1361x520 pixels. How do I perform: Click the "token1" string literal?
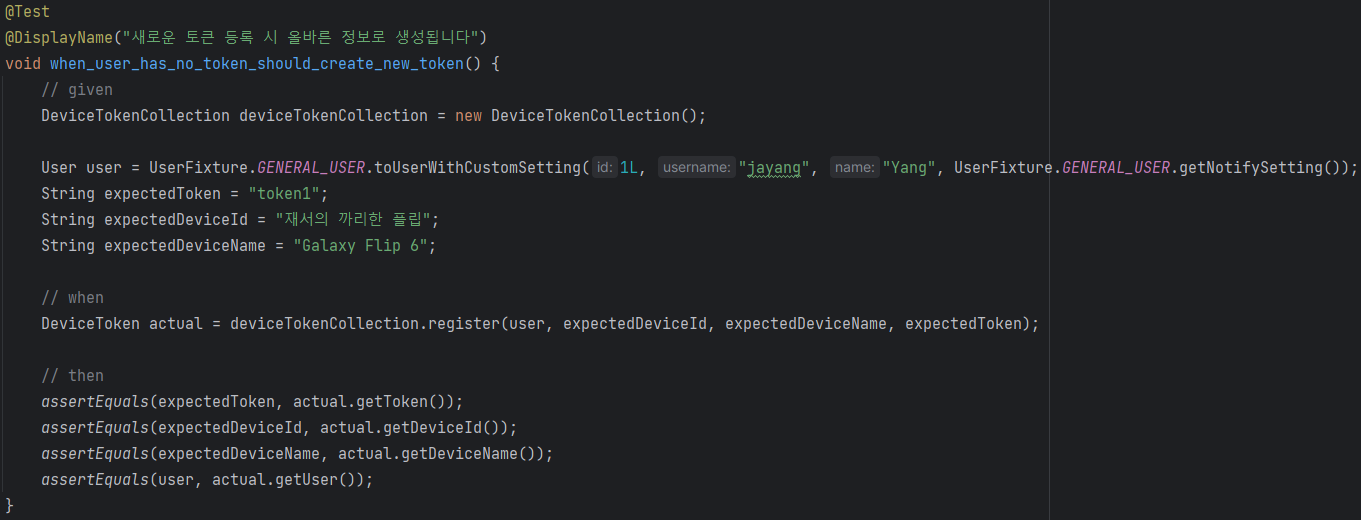coord(284,193)
